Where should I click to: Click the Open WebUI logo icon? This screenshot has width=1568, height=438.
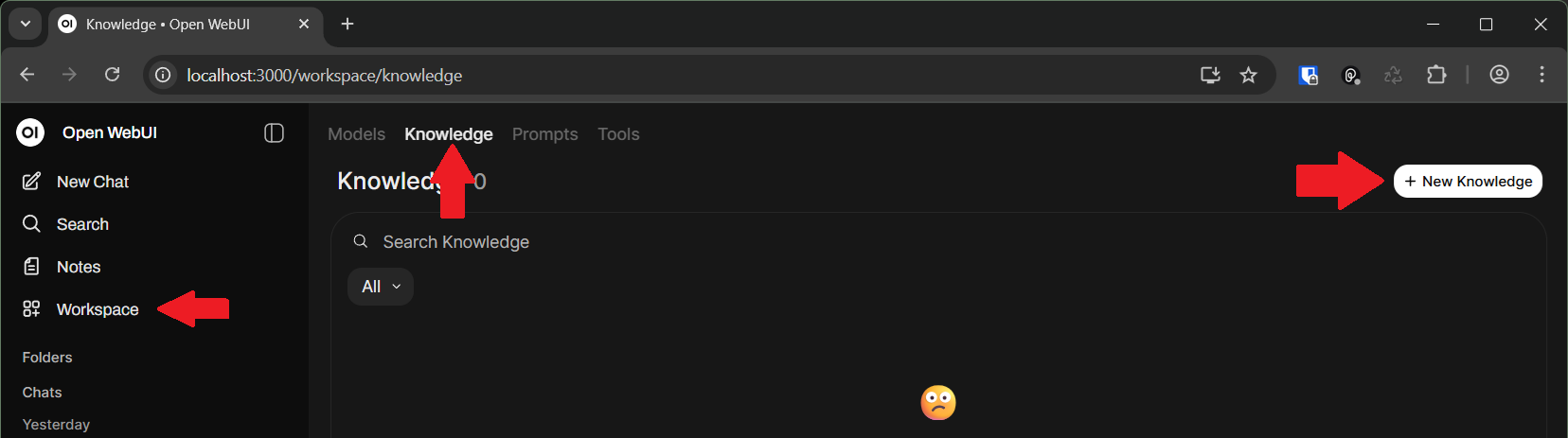pyautogui.click(x=30, y=132)
